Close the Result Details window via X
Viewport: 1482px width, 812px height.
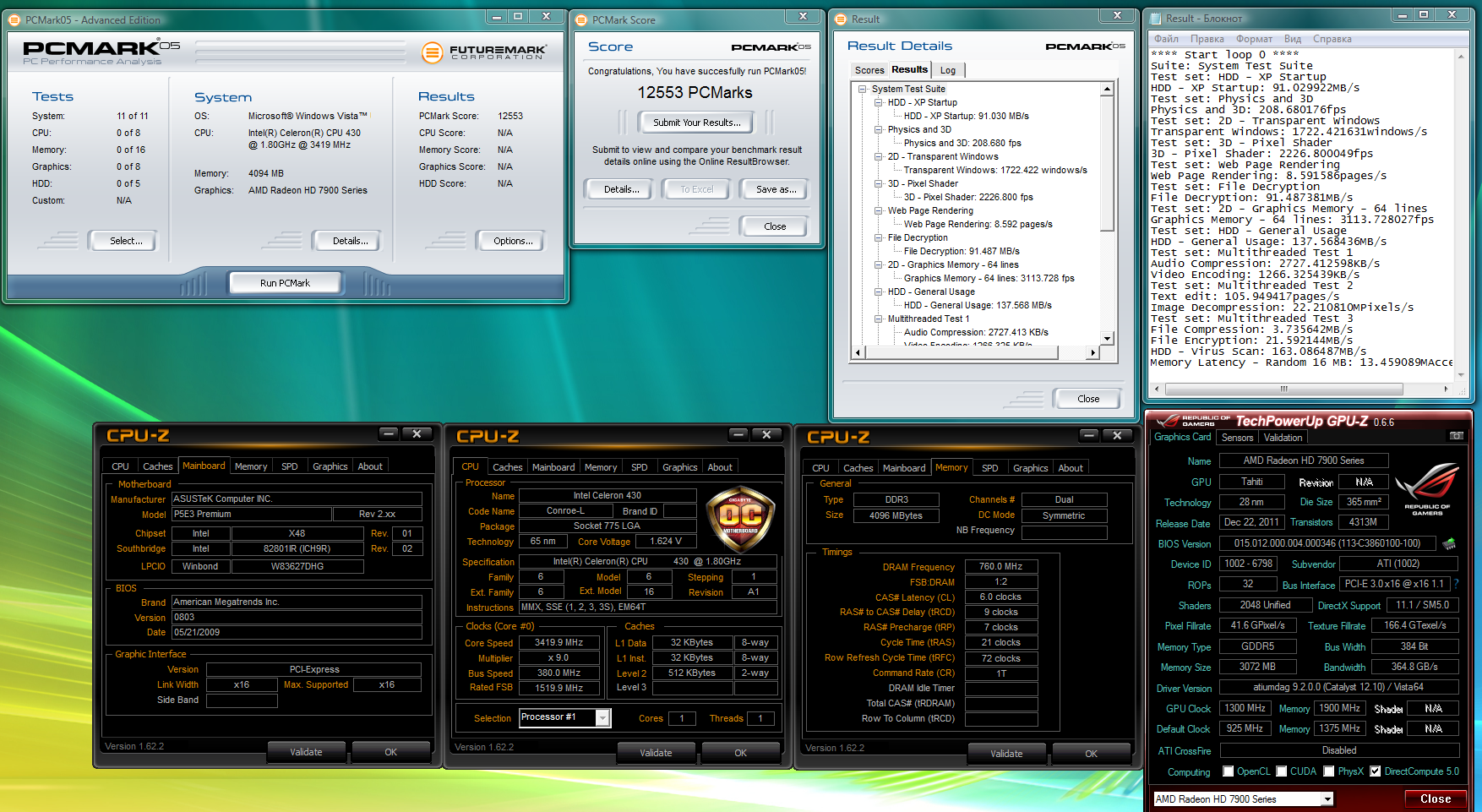[x=1117, y=16]
